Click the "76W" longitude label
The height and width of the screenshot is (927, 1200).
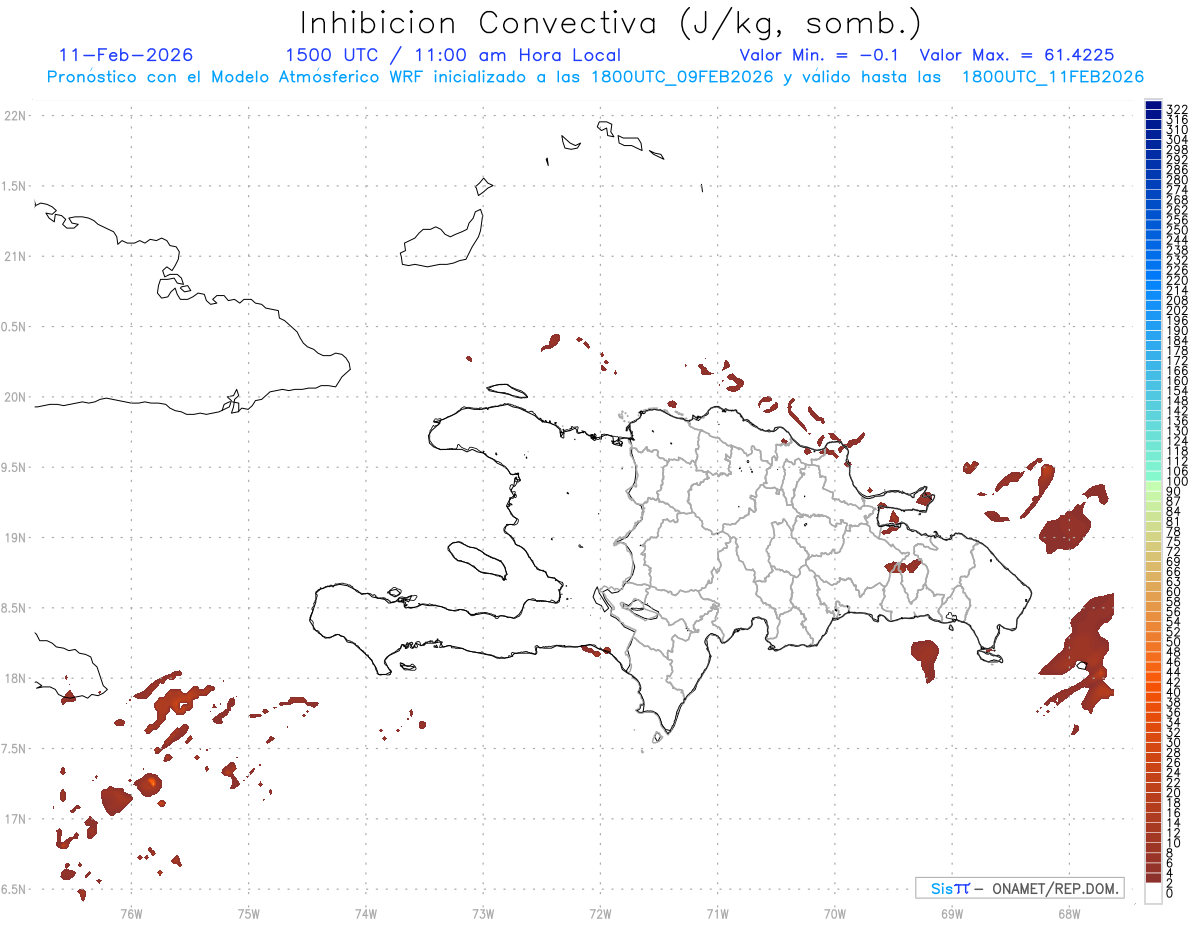click(x=131, y=914)
